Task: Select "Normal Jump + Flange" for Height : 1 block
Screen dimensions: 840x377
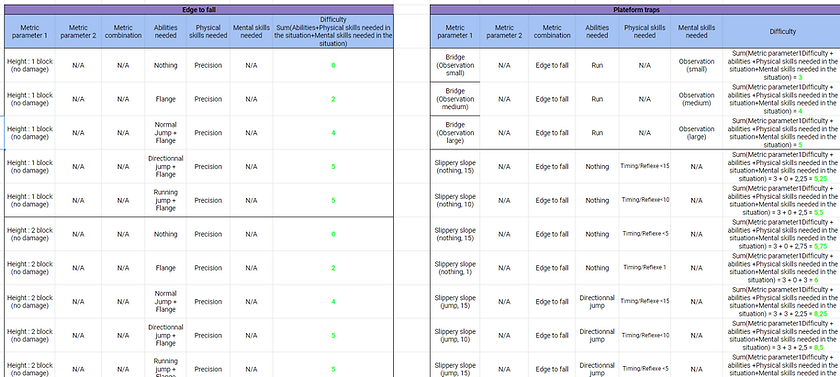Action: click(x=166, y=133)
